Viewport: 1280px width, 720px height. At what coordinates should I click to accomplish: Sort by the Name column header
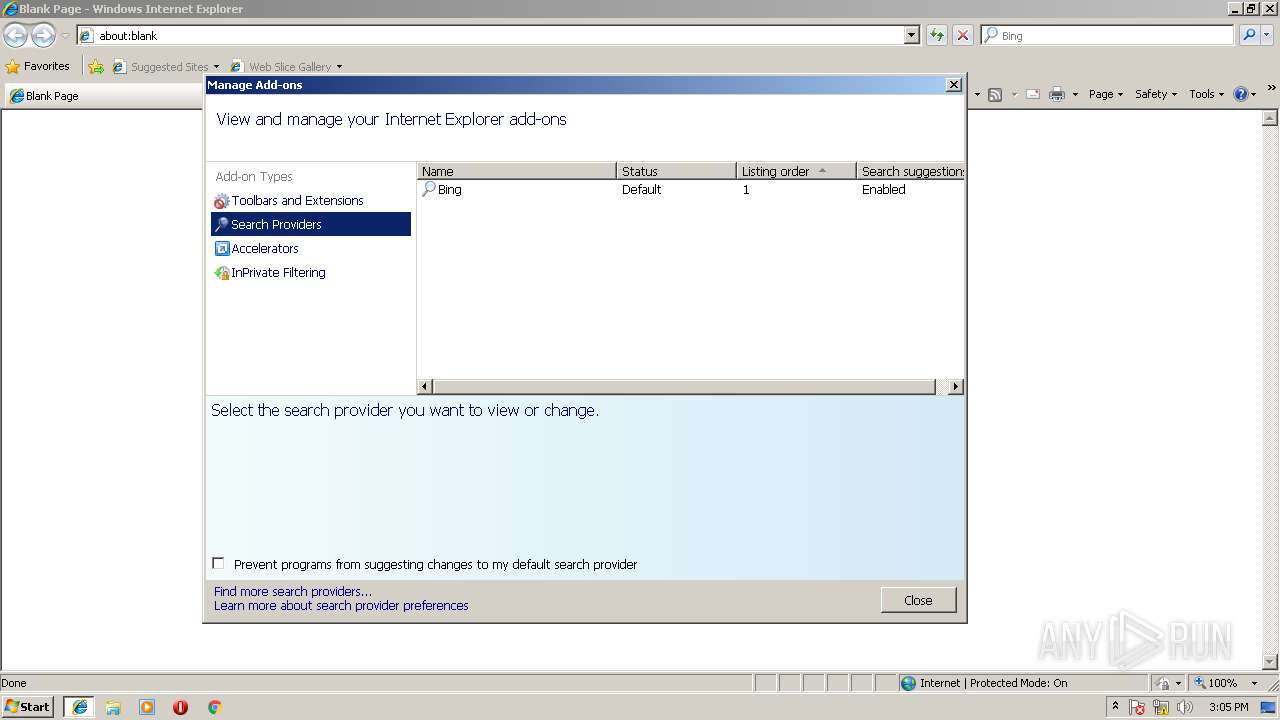tap(516, 171)
